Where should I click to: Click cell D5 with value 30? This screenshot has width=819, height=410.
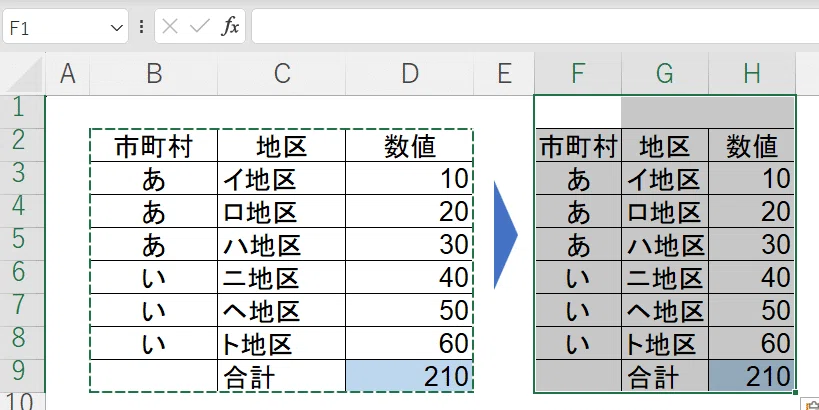tap(410, 244)
